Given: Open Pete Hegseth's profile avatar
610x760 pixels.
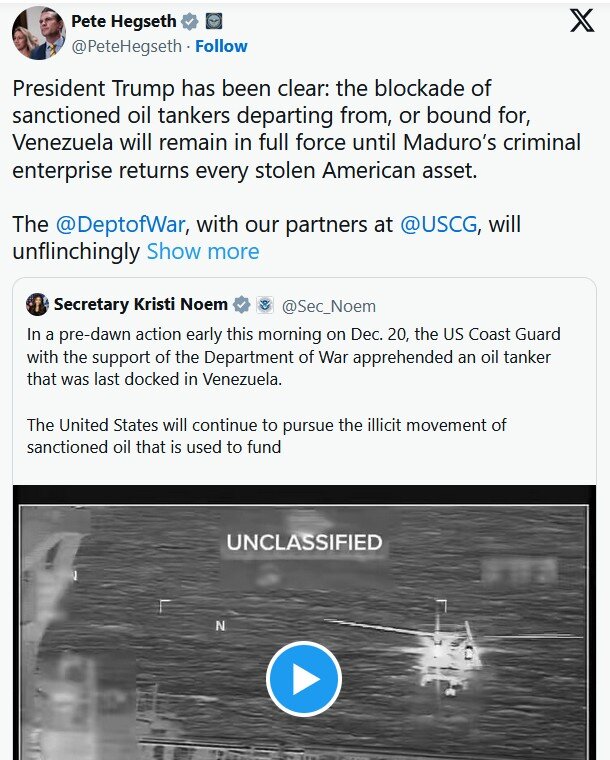Looking at the screenshot, I should click(x=38, y=33).
